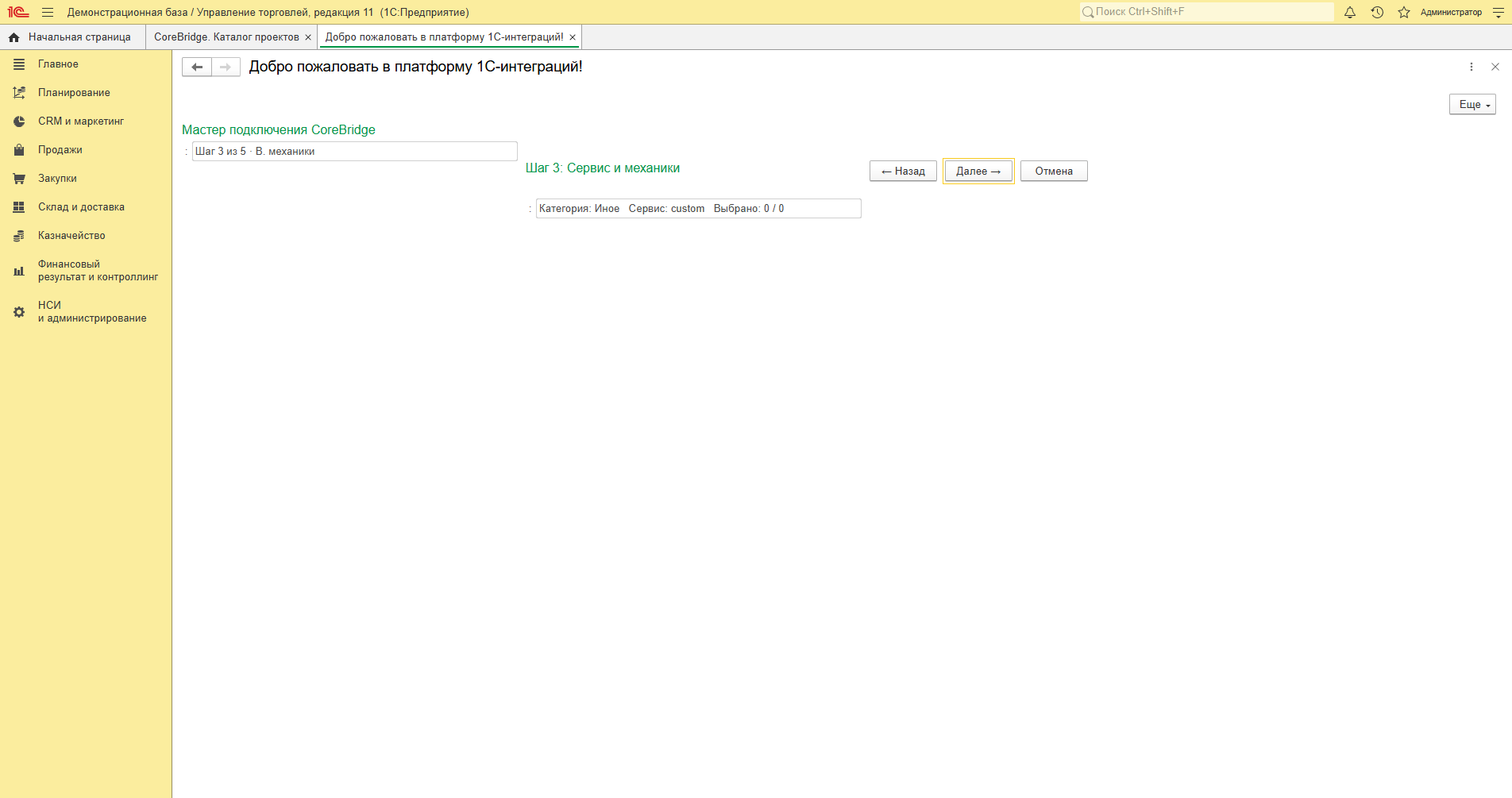
Task: Open the Главное section icon
Action: (19, 64)
